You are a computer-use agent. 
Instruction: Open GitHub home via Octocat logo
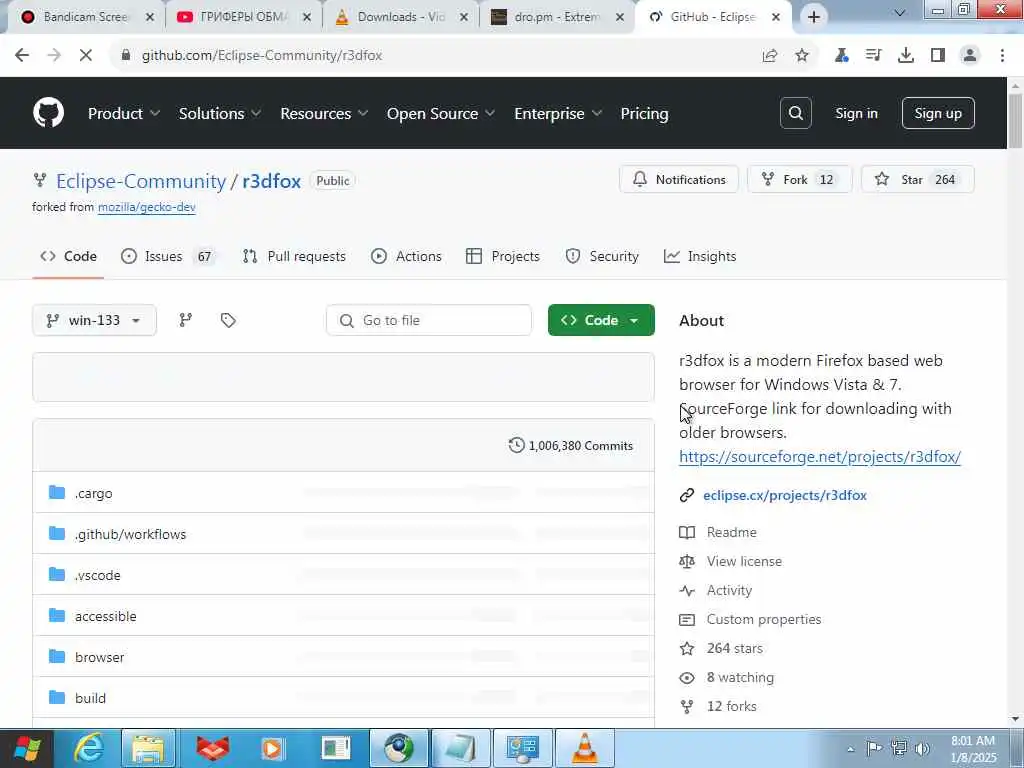pos(48,113)
